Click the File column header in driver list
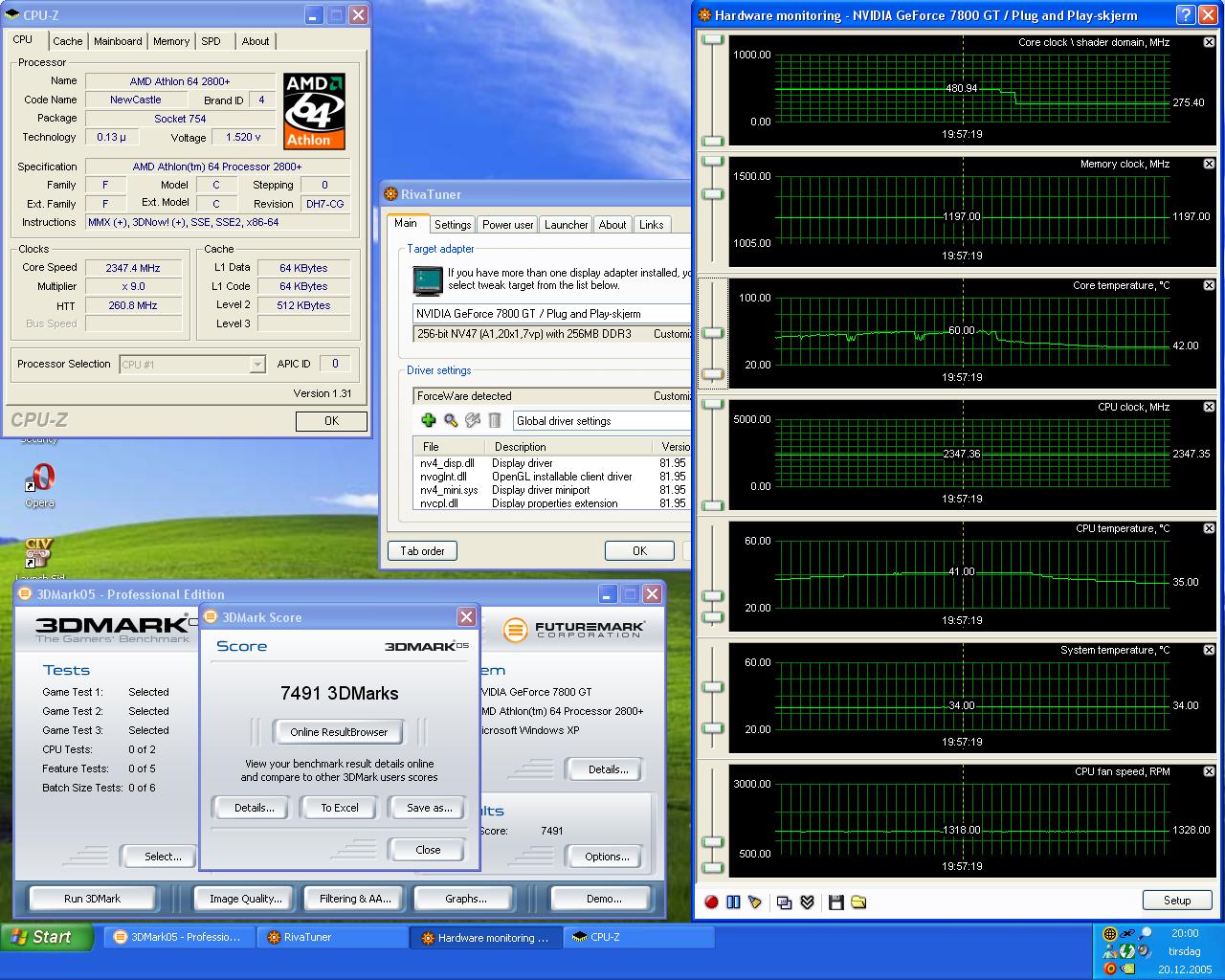The height and width of the screenshot is (980, 1225). click(x=450, y=447)
